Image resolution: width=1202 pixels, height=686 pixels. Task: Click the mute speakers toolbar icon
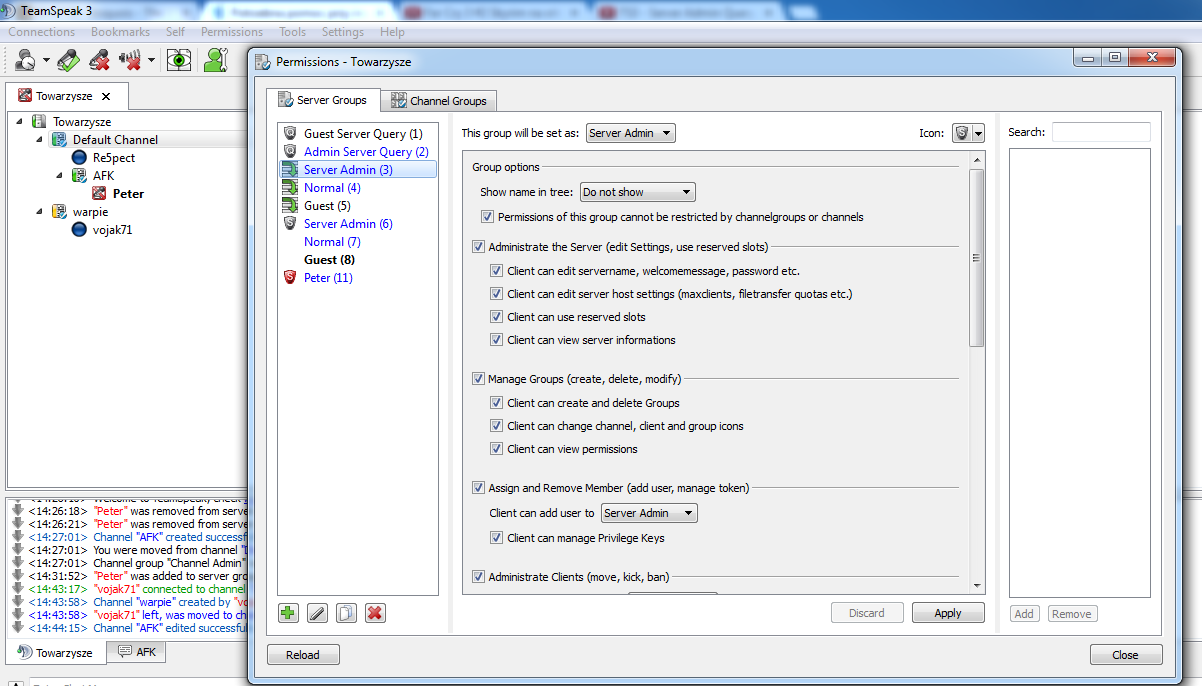(130, 60)
